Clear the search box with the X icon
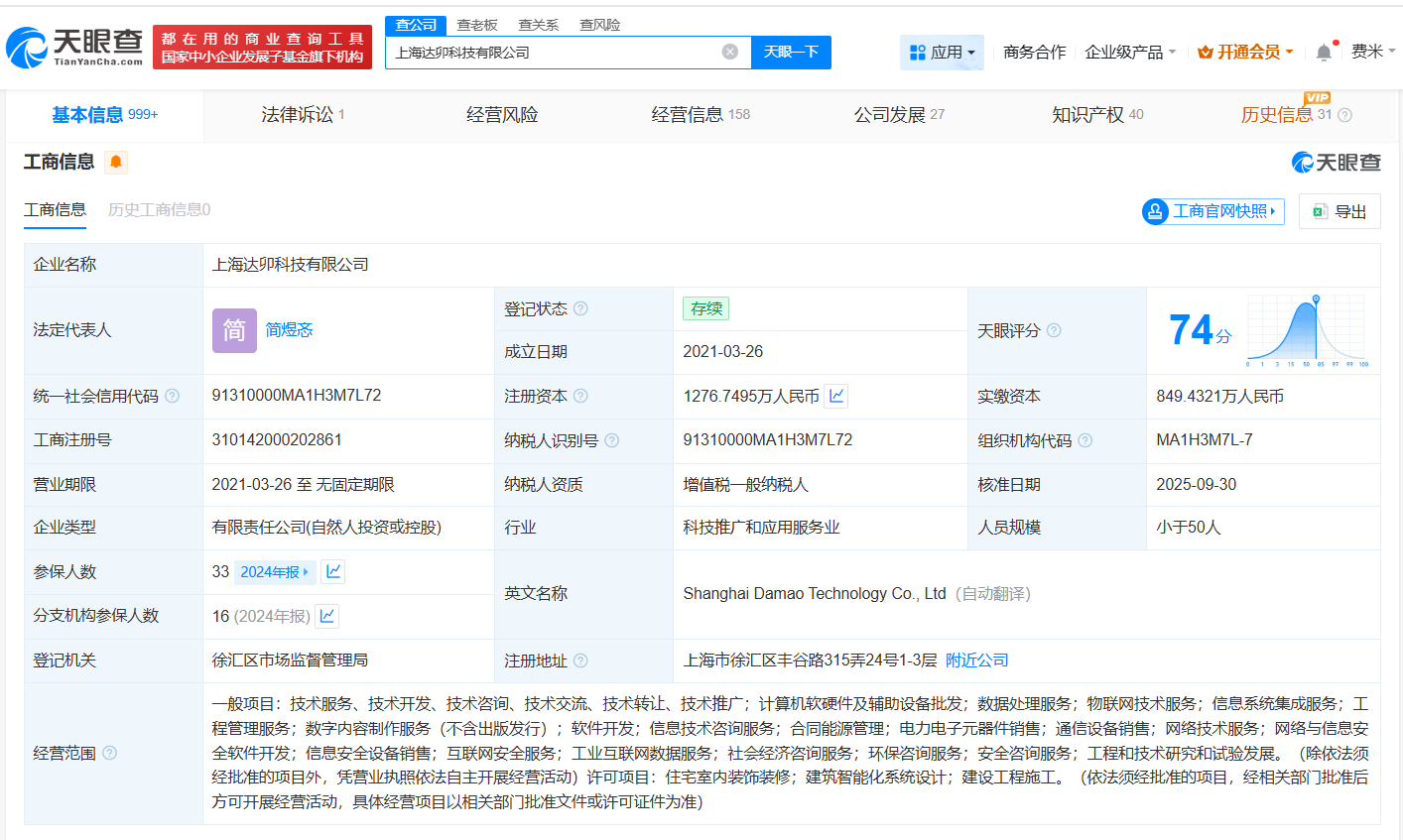Viewport: 1403px width, 840px height. [731, 52]
